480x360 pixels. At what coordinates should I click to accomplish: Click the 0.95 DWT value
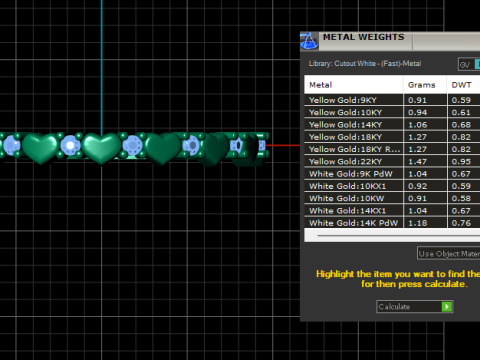pos(461,162)
